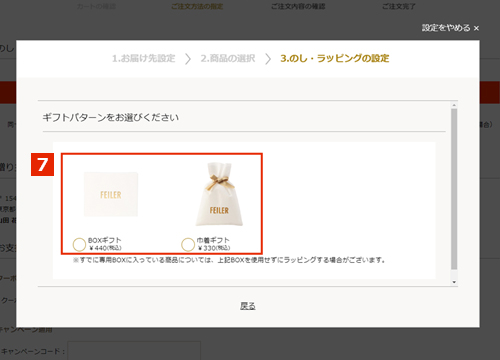Click the FEILER box gift image
Image resolution: width=500 pixels, height=360 pixels.
click(x=111, y=194)
